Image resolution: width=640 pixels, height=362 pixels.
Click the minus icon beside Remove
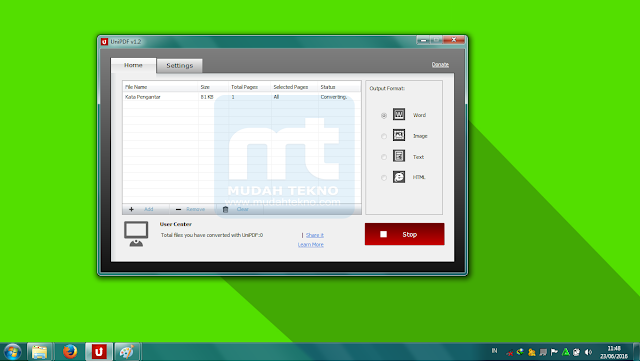pos(178,209)
